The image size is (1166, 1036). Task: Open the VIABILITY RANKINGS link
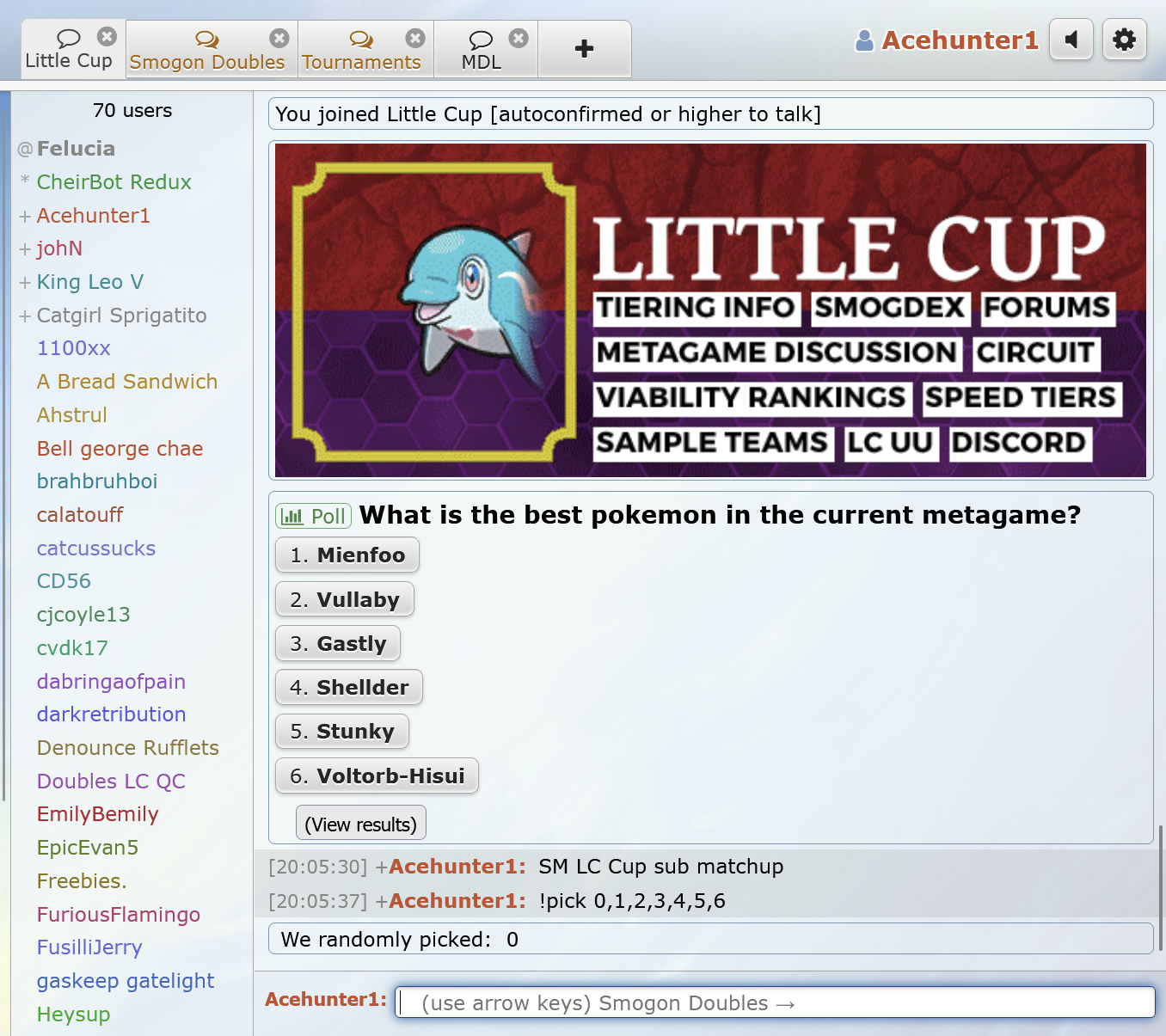752,397
